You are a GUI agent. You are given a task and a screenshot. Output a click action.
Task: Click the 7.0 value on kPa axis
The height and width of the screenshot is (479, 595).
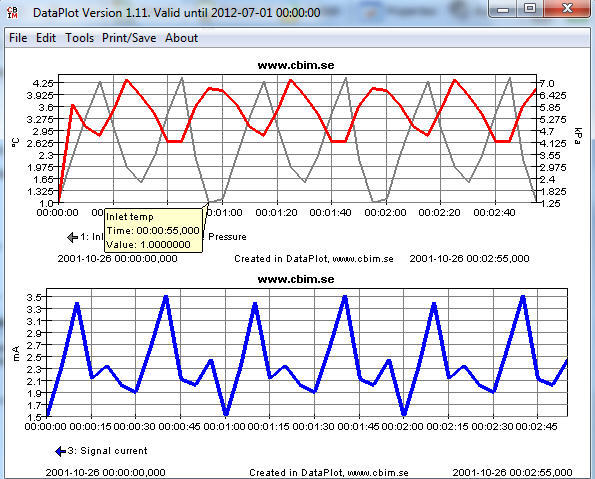point(547,84)
